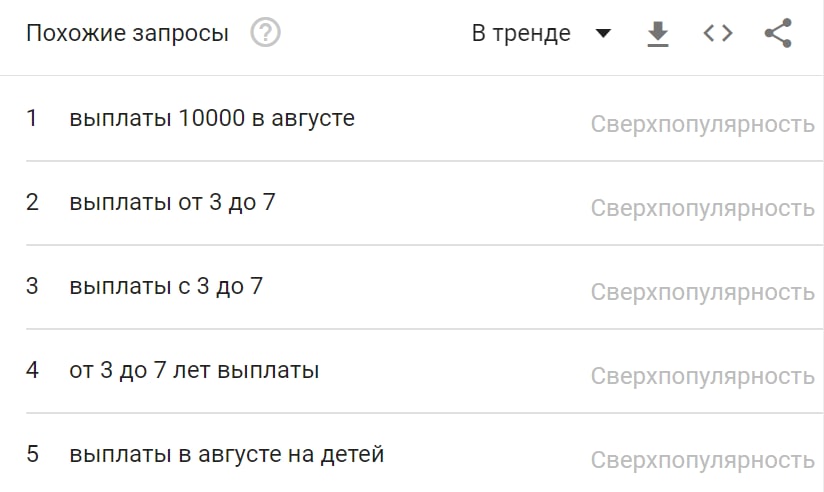This screenshot has width=824, height=492.
Task: Click Сверхпопулярность label in third row
Action: (702, 292)
